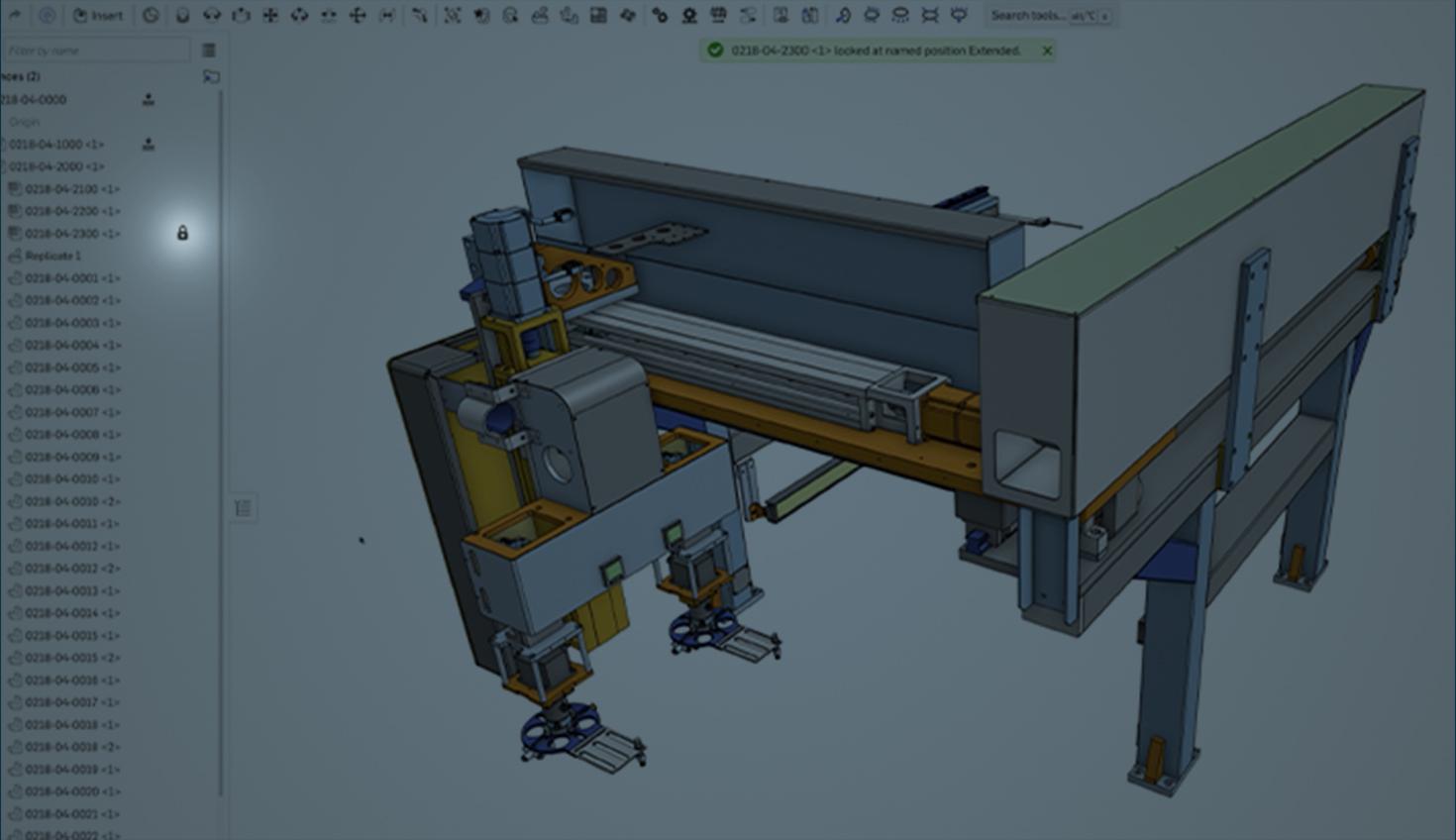Toggle the fix icon on 0218-04-1000 <1>
Image resolution: width=1456 pixels, height=840 pixels.
tap(149, 144)
